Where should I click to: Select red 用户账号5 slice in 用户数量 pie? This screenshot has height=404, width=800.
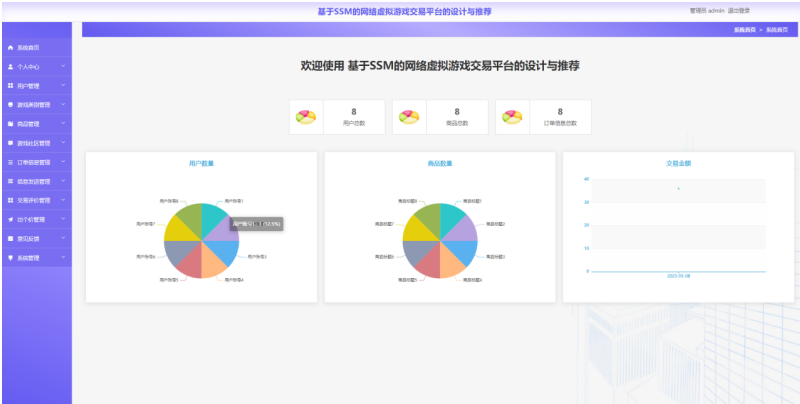click(x=191, y=264)
